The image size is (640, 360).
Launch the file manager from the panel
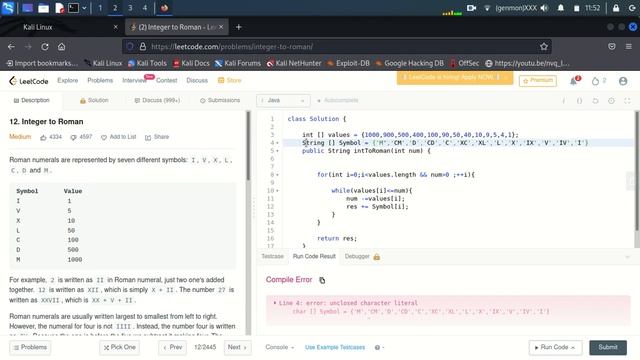click(x=43, y=8)
